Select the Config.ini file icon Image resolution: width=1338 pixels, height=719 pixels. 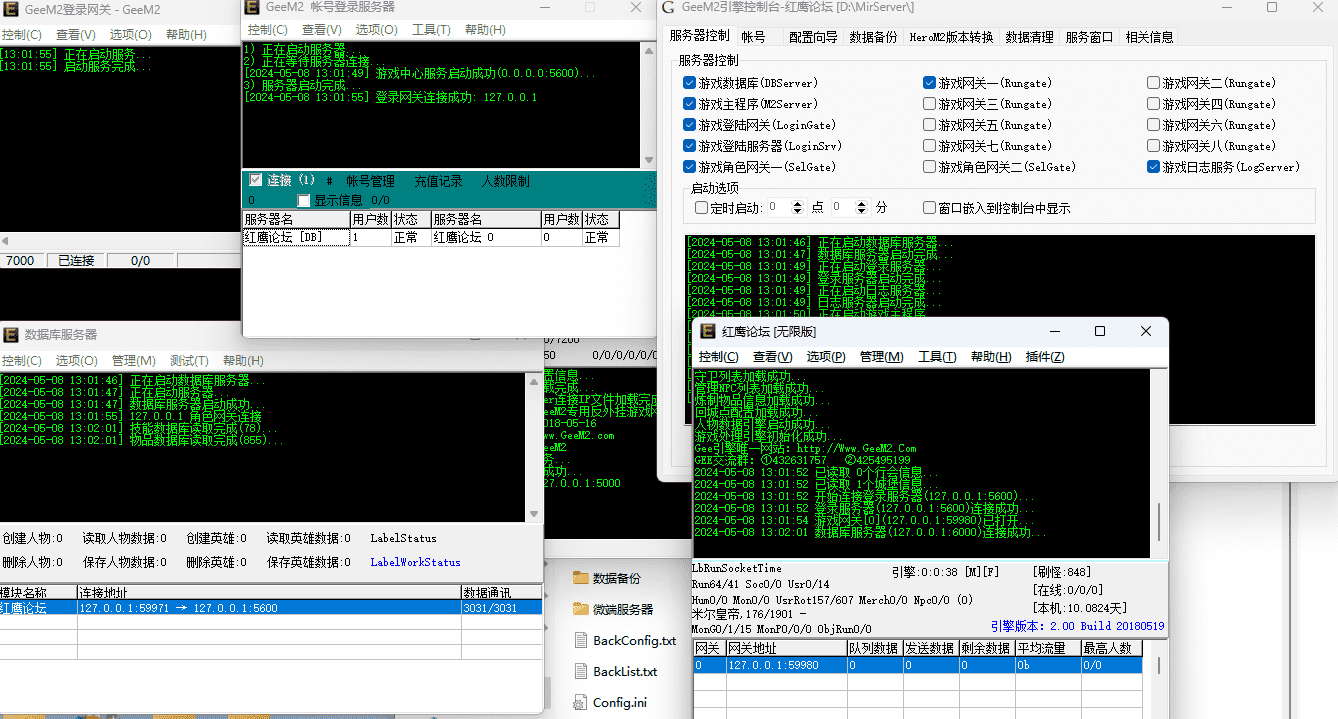click(580, 703)
